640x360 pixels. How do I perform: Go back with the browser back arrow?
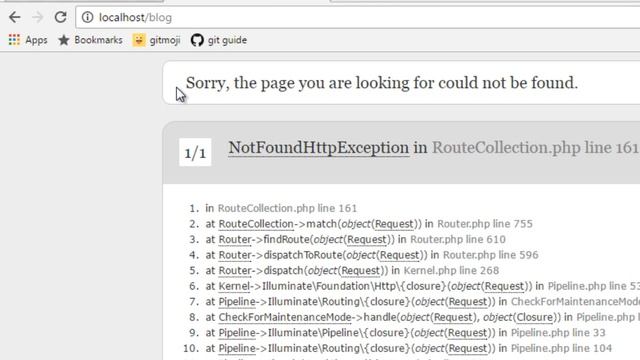[15, 17]
